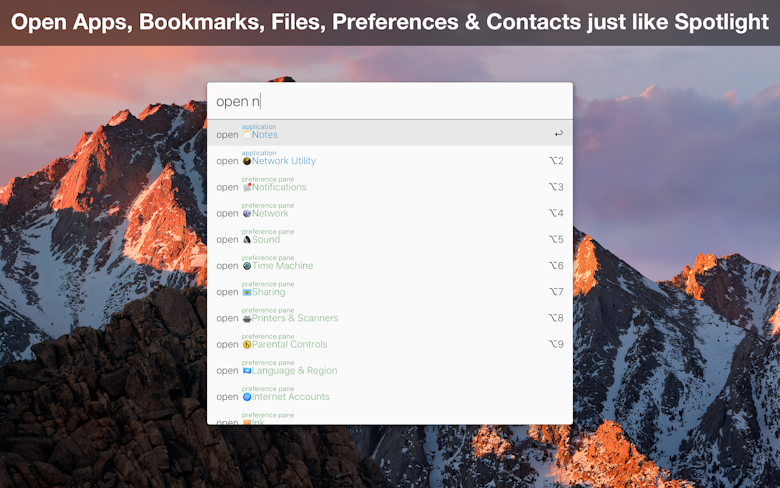Image resolution: width=780 pixels, height=488 pixels.
Task: Choose the Notifications result text
Action: pos(279,187)
